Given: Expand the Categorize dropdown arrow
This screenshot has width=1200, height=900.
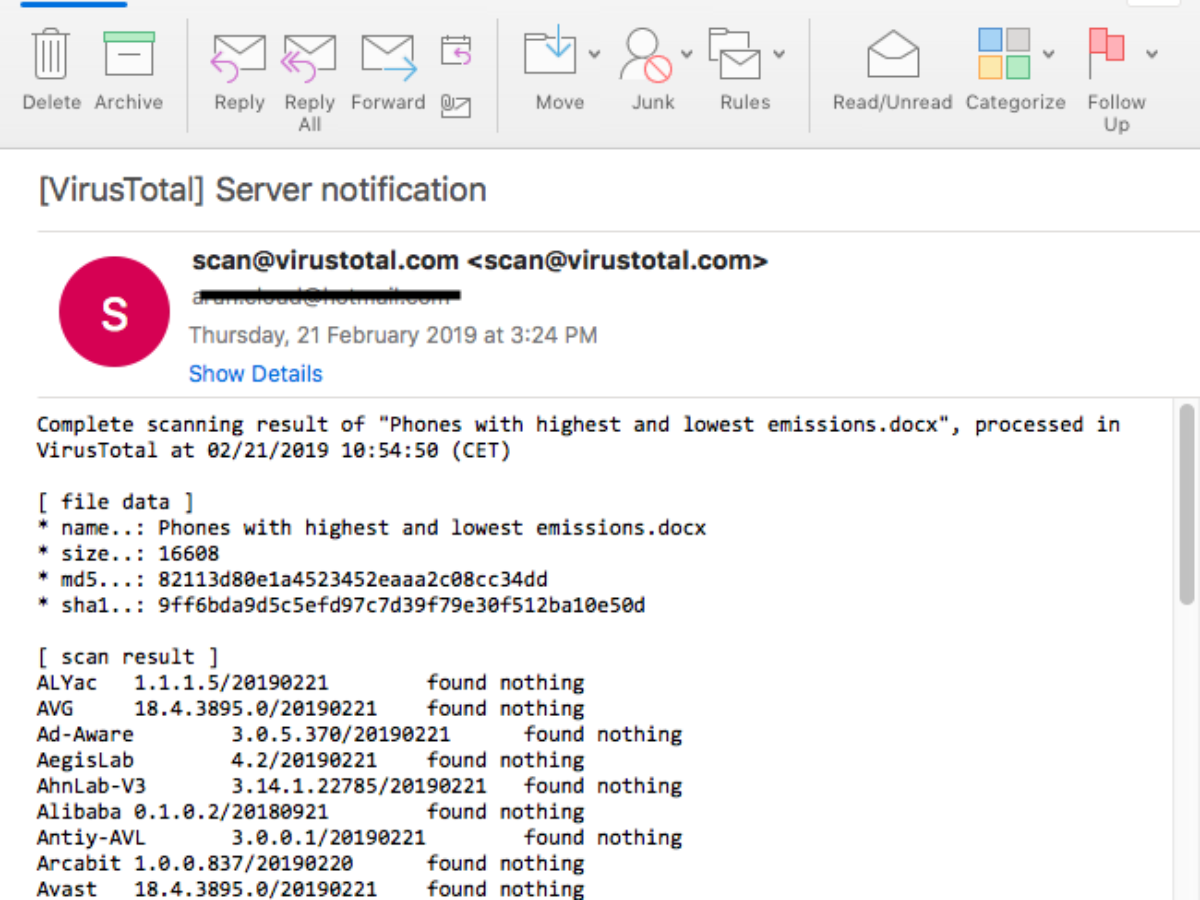Looking at the screenshot, I should 1049,53.
